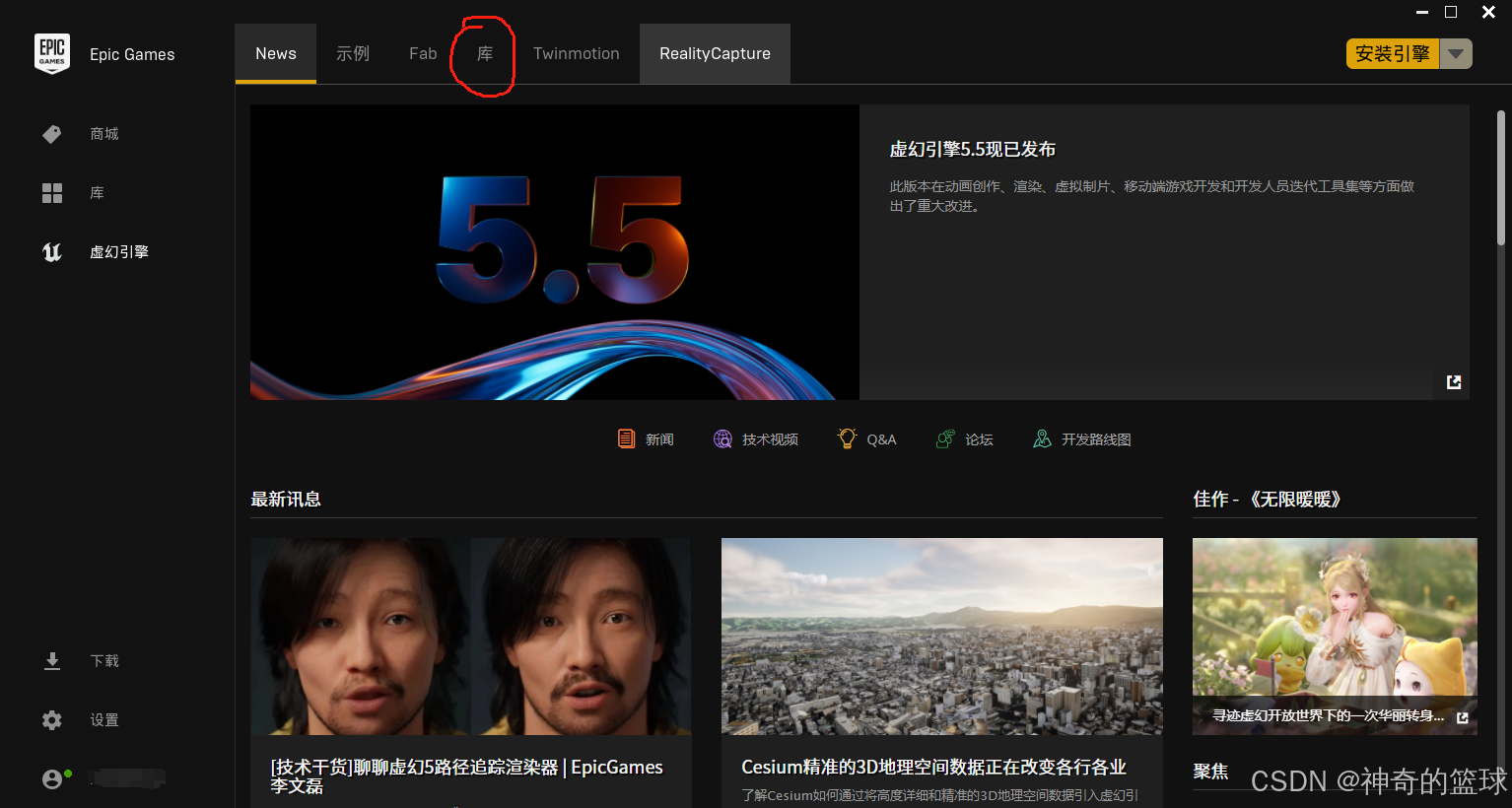Screen dimensions: 1512x808
Task: Click the 安装引擎 button
Action: pos(1393,54)
